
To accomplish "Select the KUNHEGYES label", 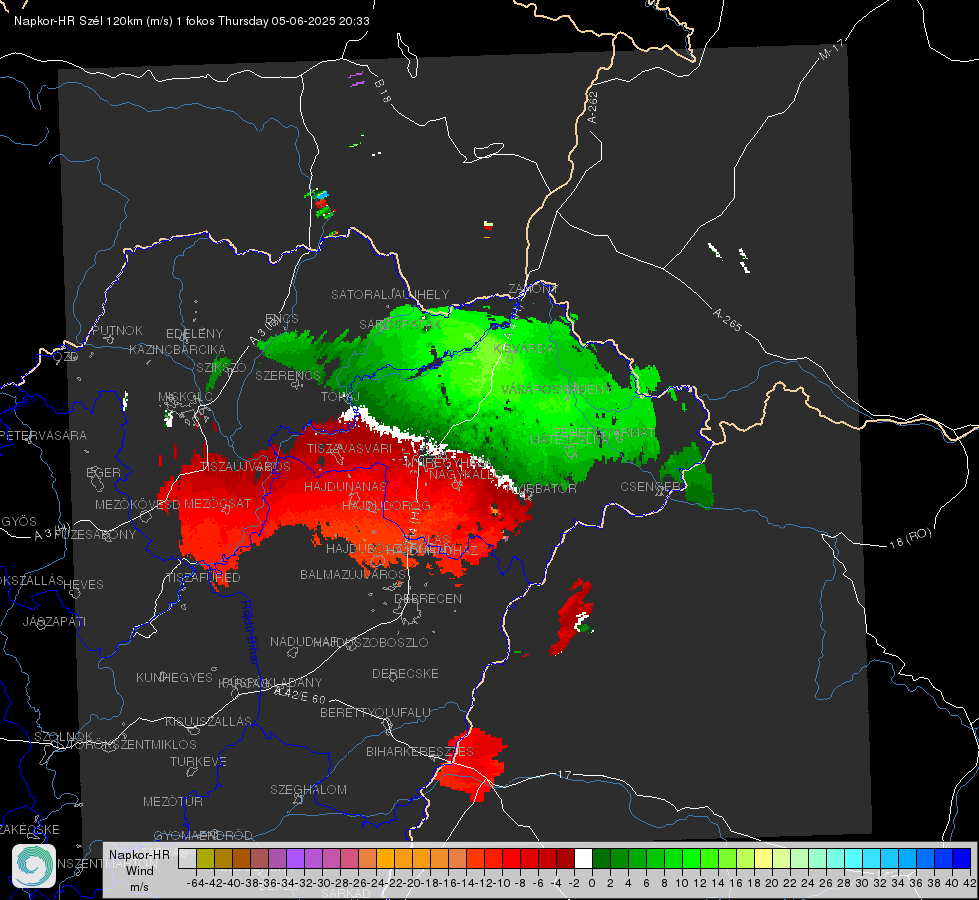I will click(x=174, y=678).
